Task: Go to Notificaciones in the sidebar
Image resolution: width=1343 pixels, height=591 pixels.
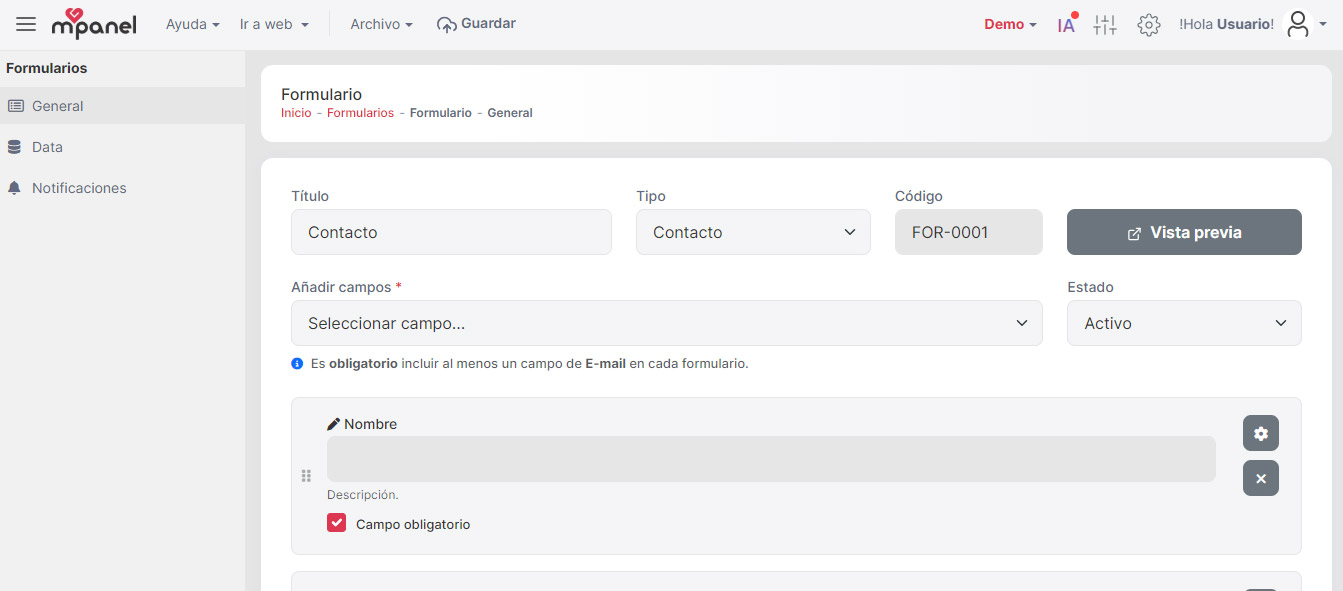Action: 79,188
